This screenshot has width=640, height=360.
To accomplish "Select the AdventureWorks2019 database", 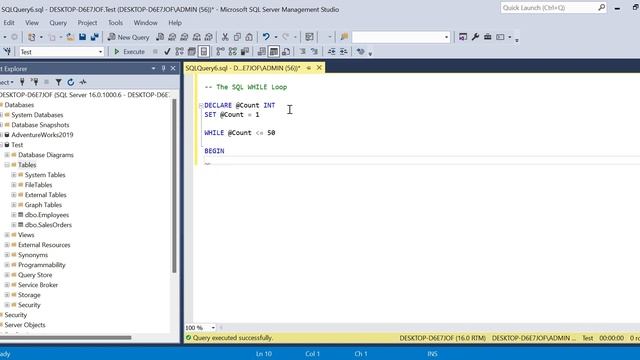I will tap(42, 135).
